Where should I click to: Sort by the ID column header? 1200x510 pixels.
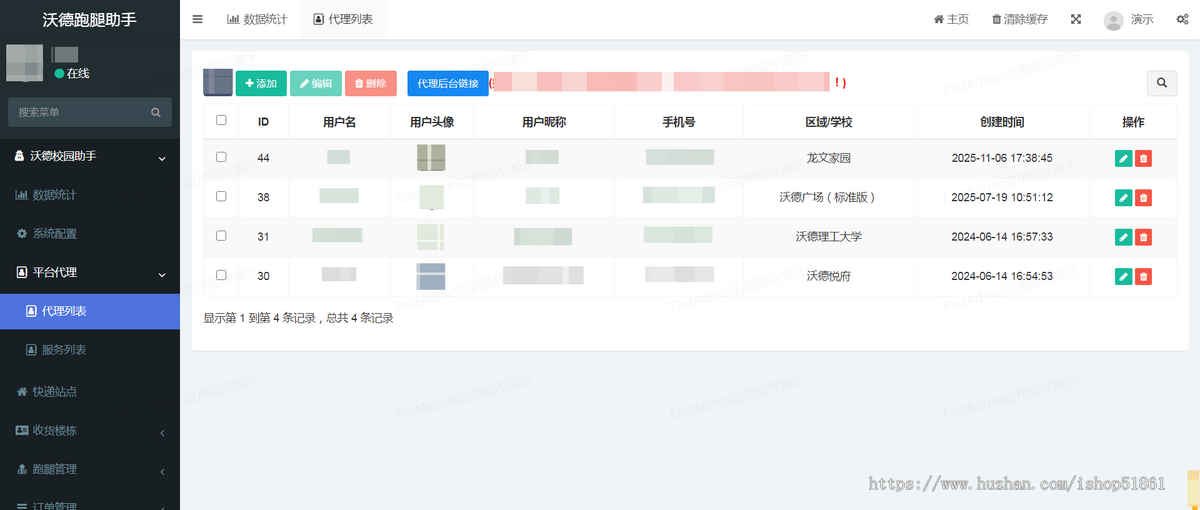263,122
